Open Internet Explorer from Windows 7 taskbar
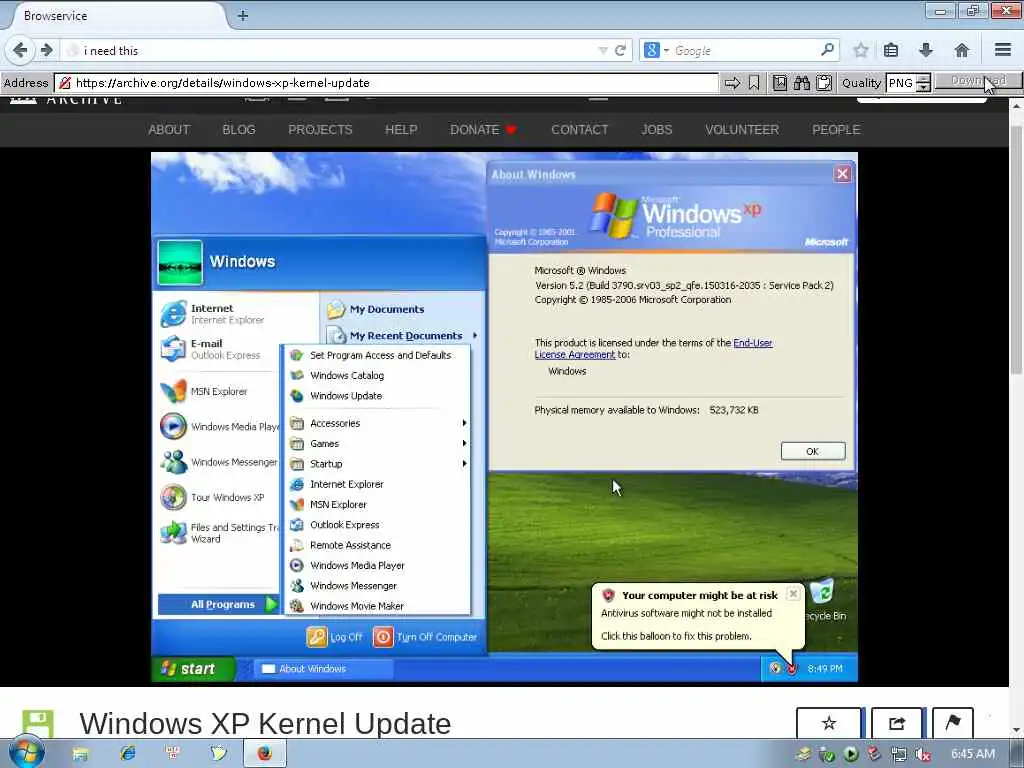1024x768 pixels. click(x=127, y=754)
